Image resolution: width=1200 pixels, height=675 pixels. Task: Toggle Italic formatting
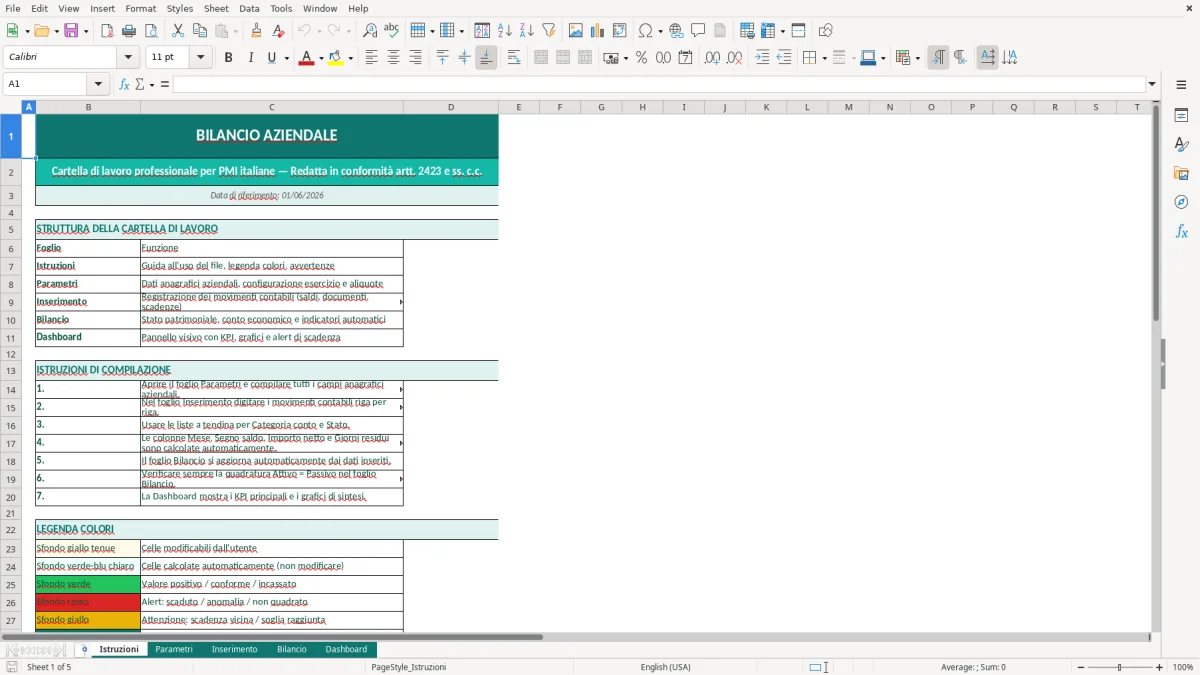click(250, 58)
